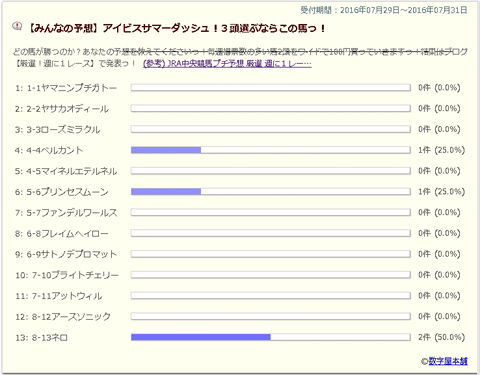Open the JRA中央競馬プチ予想 reference link
The image size is (480, 375).
point(227,63)
